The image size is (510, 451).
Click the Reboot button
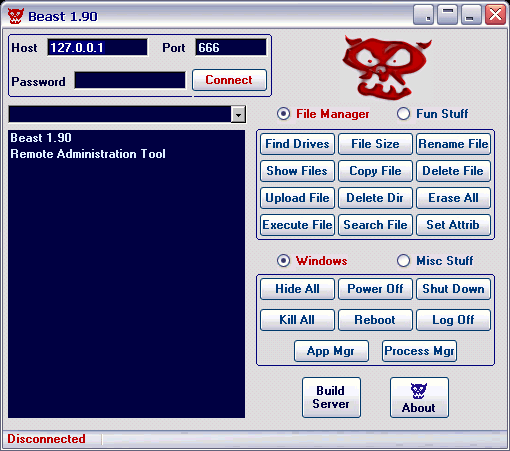(375, 320)
